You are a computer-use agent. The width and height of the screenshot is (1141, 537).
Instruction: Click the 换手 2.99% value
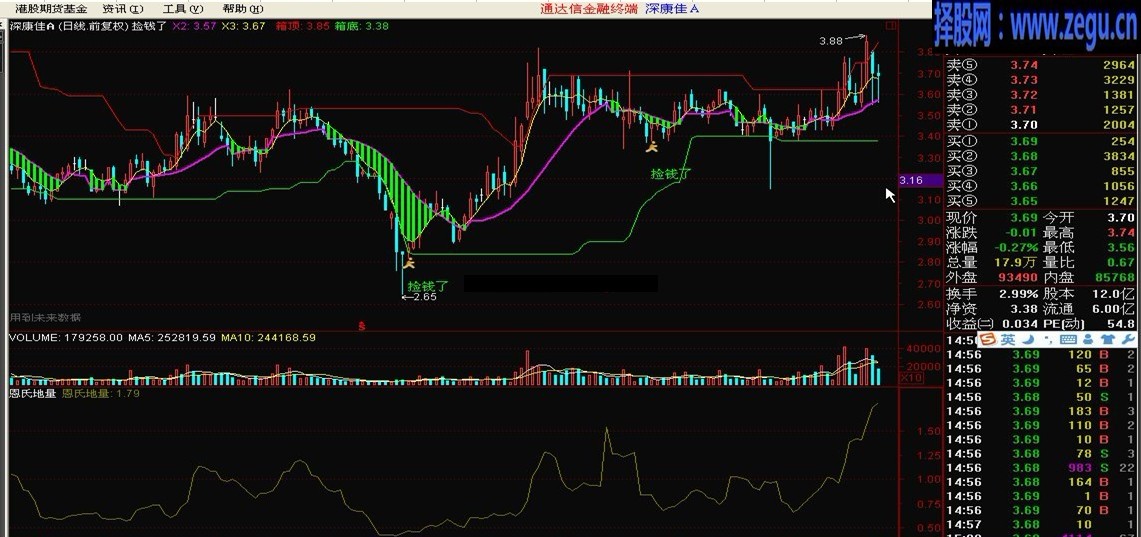tap(1019, 294)
